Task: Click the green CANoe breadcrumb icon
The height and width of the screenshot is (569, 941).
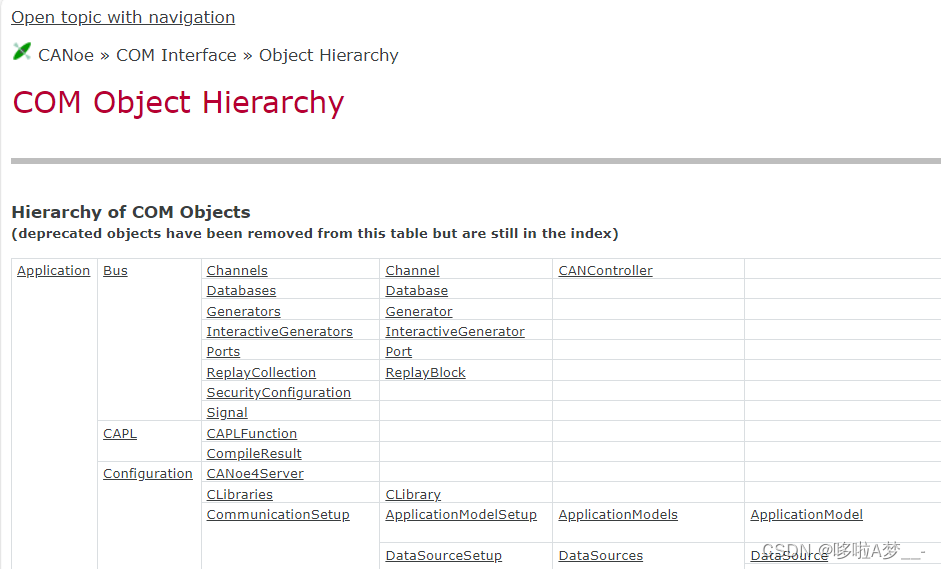Action: point(22,52)
